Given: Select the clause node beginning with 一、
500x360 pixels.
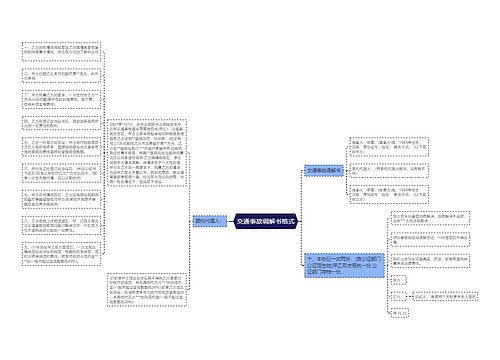Looking at the screenshot, I should point(61,52).
